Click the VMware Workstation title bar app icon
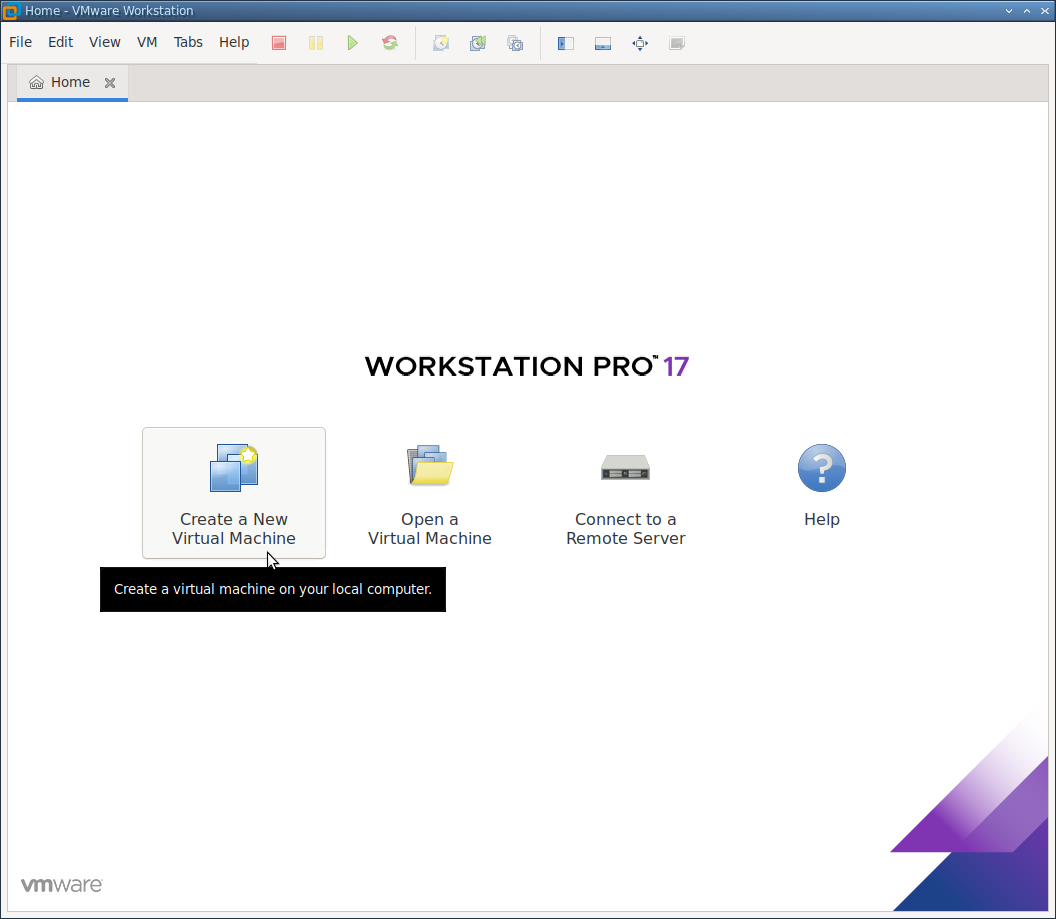Screen dimensions: 1056x919 [10, 11]
